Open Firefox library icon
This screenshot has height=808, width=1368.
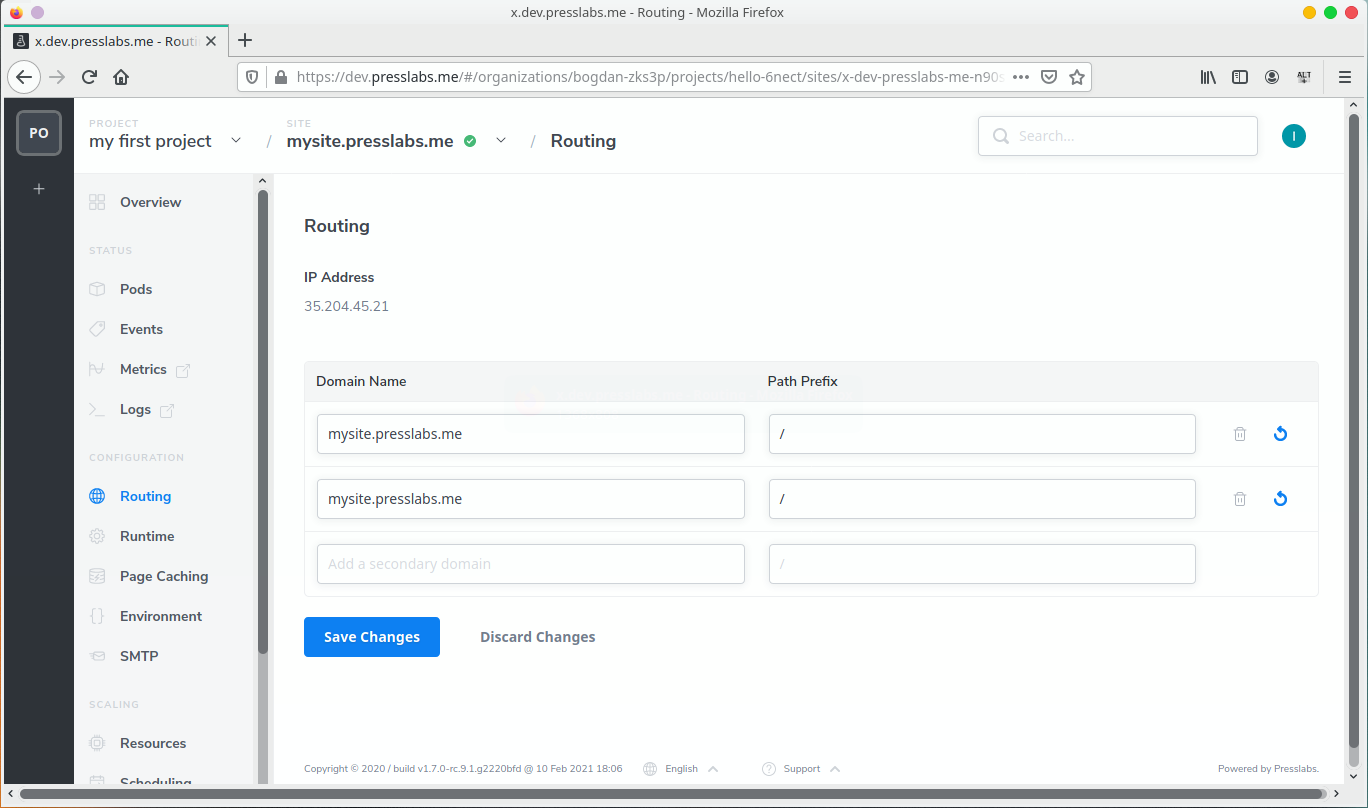click(1208, 77)
